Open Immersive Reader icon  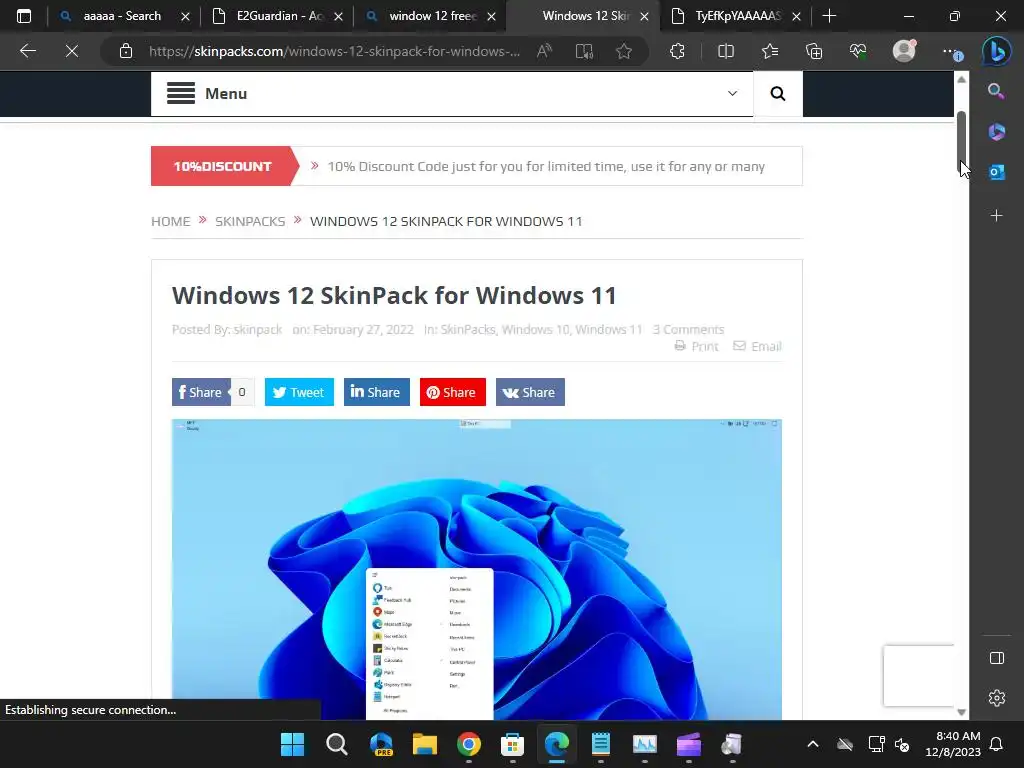coord(584,51)
